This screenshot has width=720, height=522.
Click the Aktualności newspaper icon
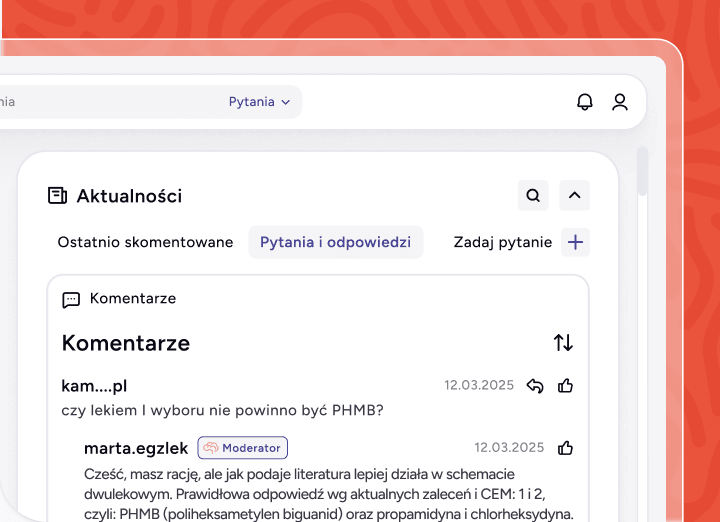57,196
